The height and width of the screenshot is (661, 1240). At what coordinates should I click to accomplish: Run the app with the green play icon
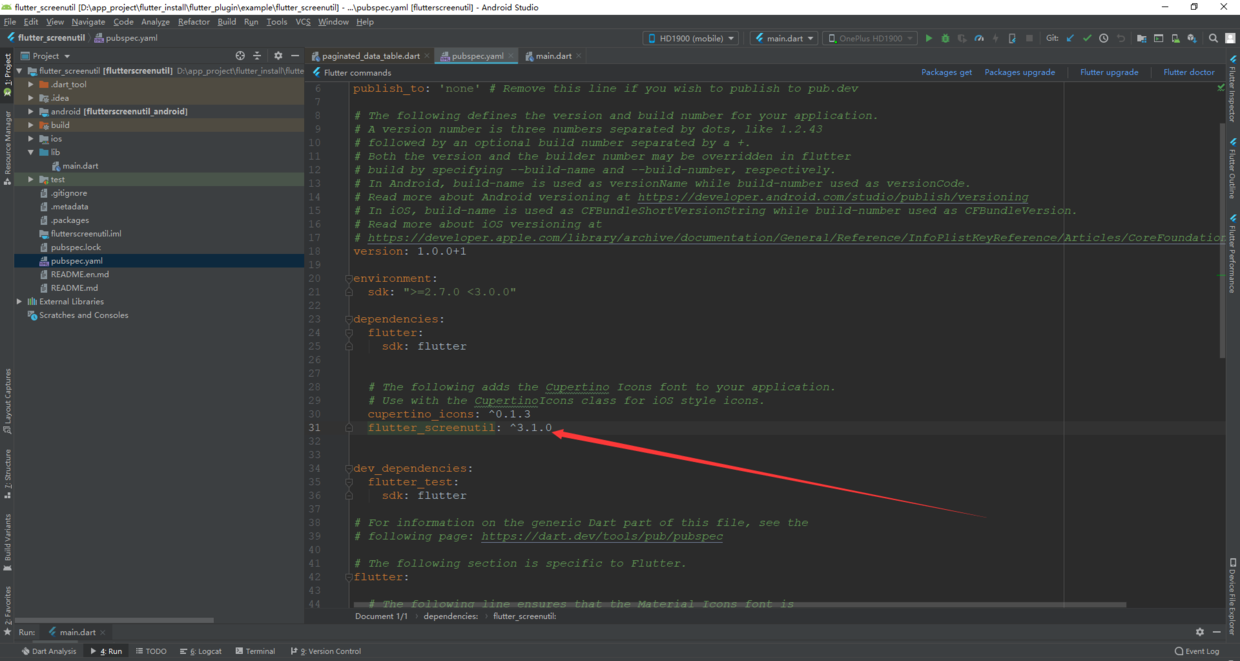point(929,38)
